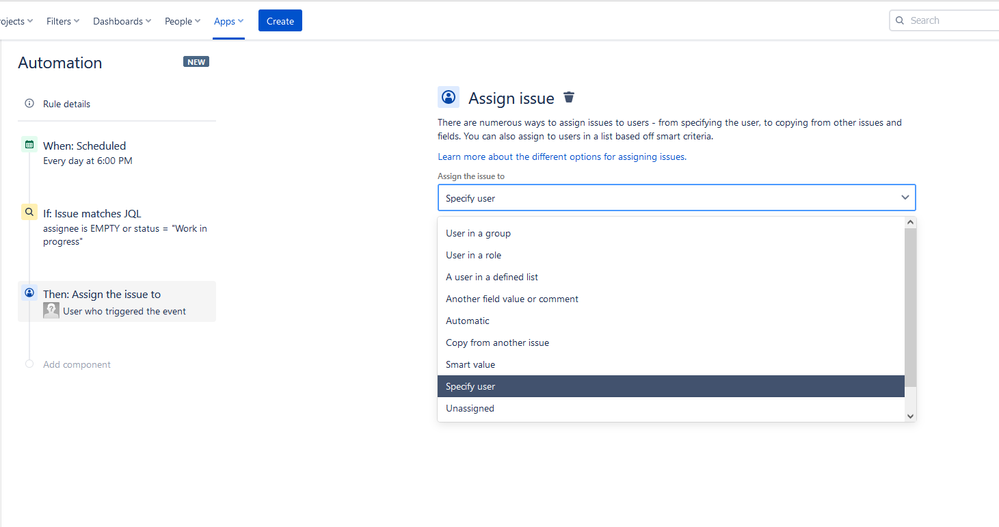Choose 'User in a group' option
Screen dimensions: 999x527
tap(671, 233)
